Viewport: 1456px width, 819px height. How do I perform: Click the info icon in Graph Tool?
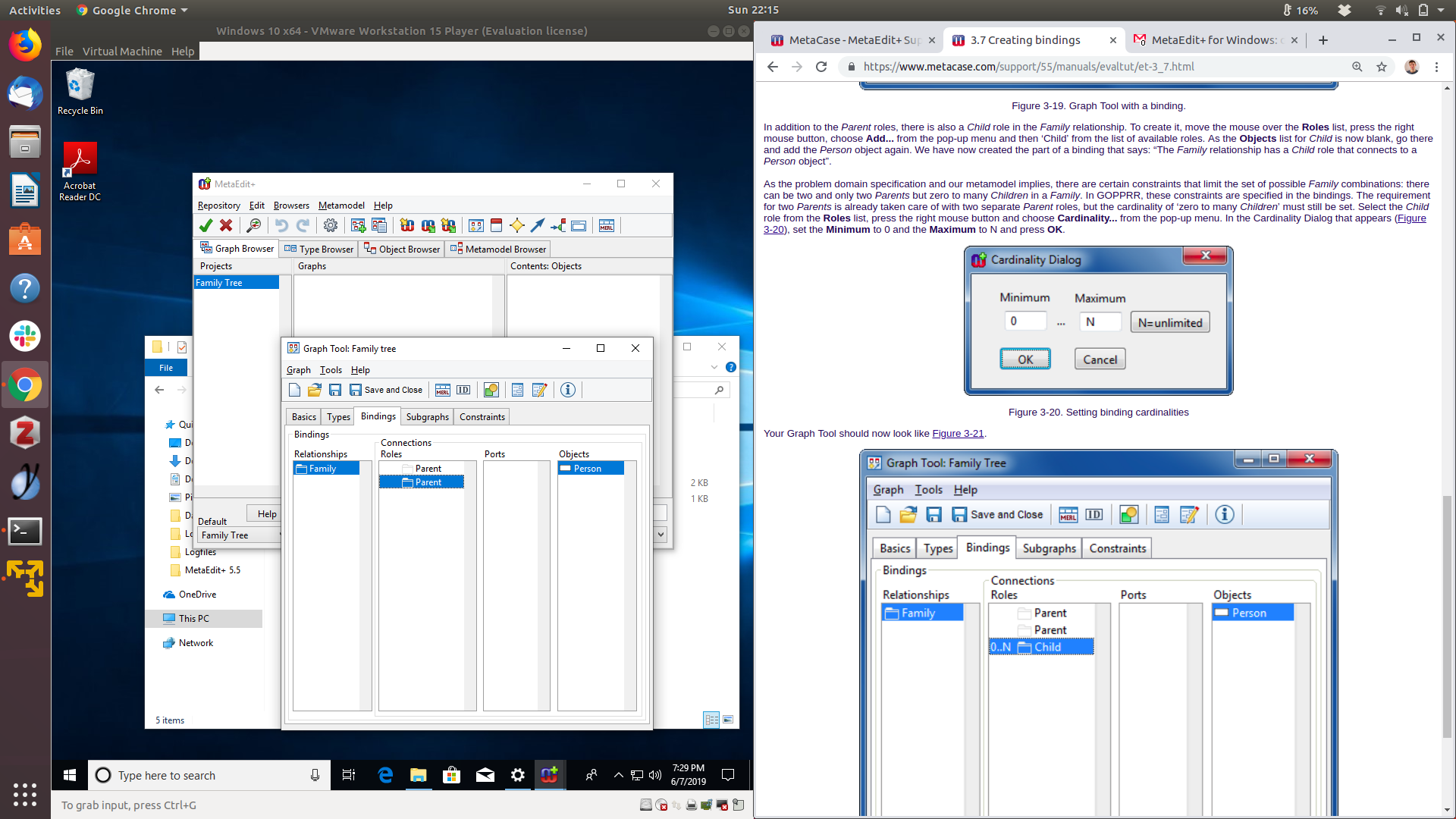tap(568, 390)
